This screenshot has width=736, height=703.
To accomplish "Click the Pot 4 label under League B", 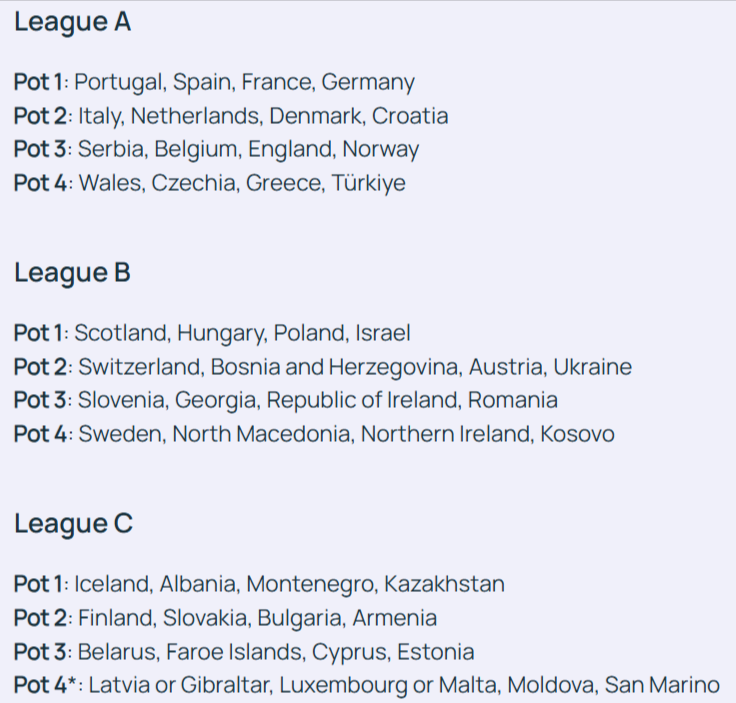I will pos(41,435).
